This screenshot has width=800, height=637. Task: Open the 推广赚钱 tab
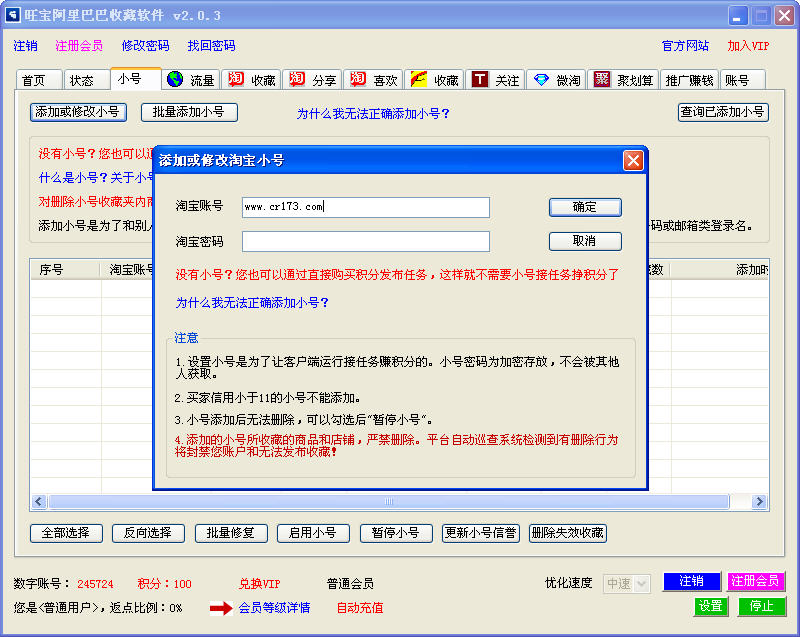tap(689, 80)
